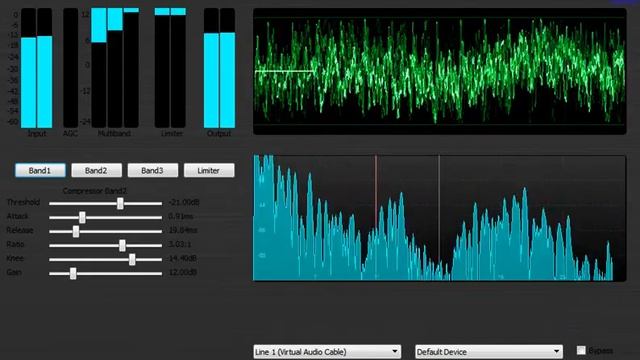The image size is (640, 360).
Task: Click the Multiband label under the meters
Action: coord(114,133)
